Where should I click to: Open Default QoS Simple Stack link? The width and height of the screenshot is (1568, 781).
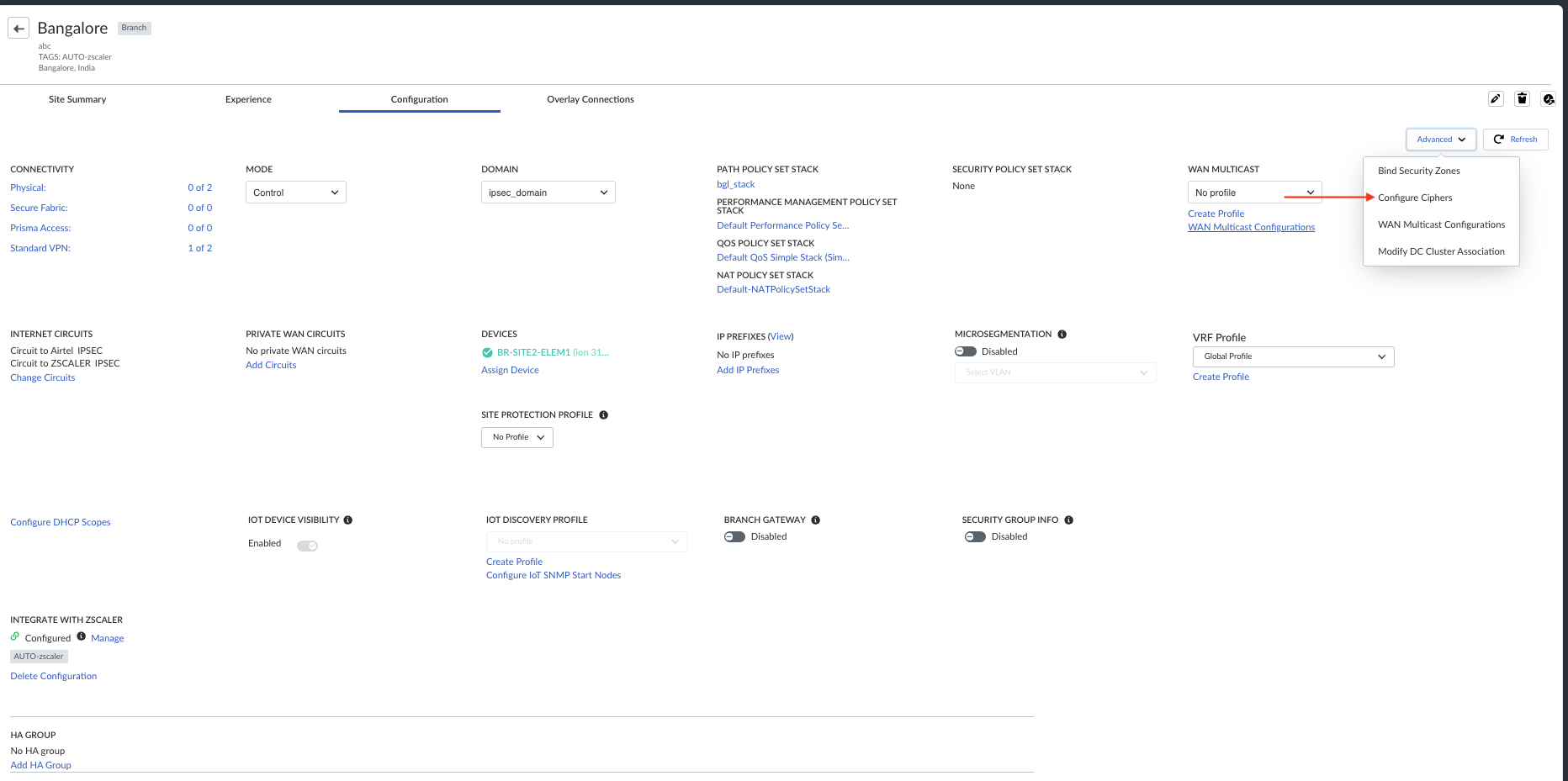click(x=783, y=257)
